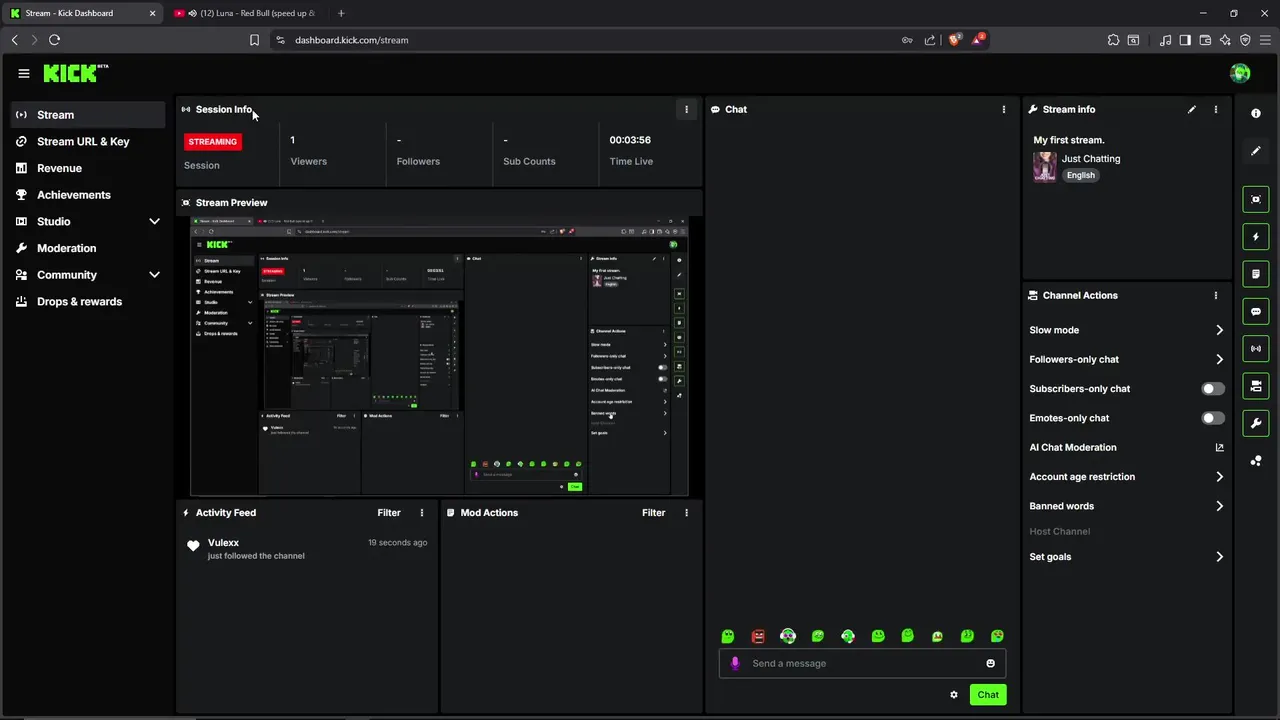
Task: Open the hamburger navigation menu
Action: 24,73
